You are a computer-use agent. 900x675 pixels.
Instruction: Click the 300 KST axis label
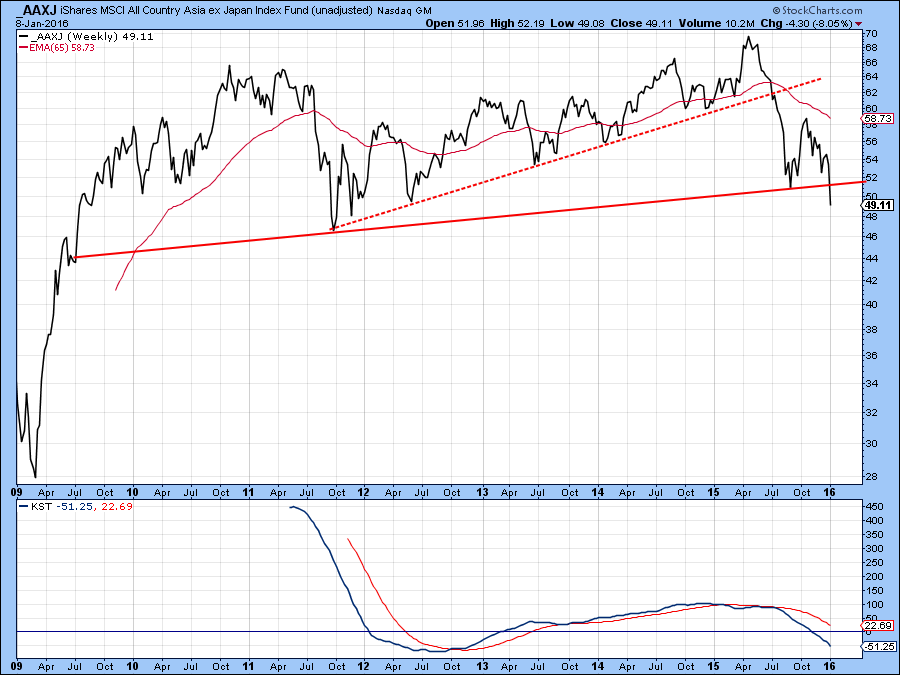tap(873, 548)
